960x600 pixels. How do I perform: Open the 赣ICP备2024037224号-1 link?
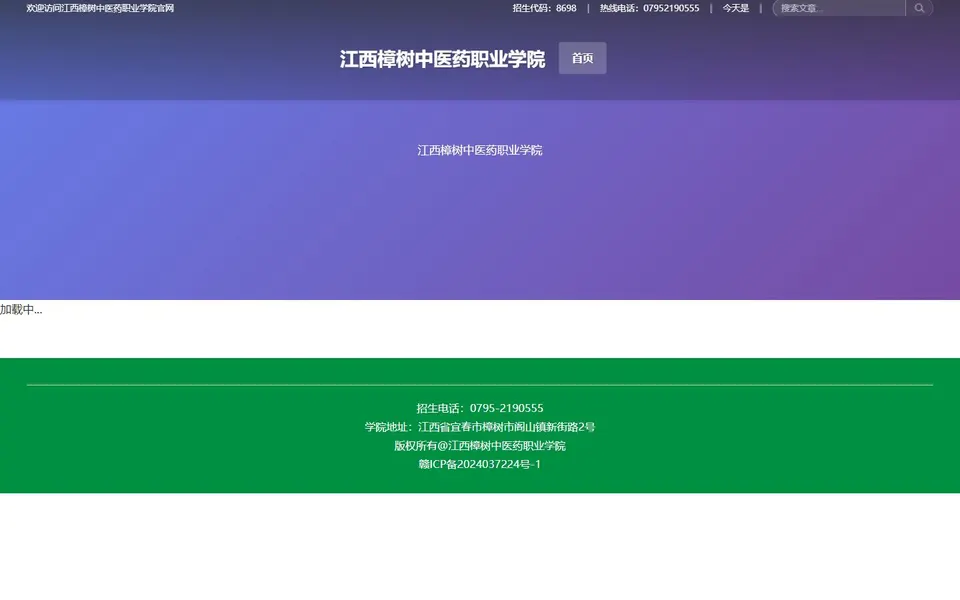tap(480, 464)
